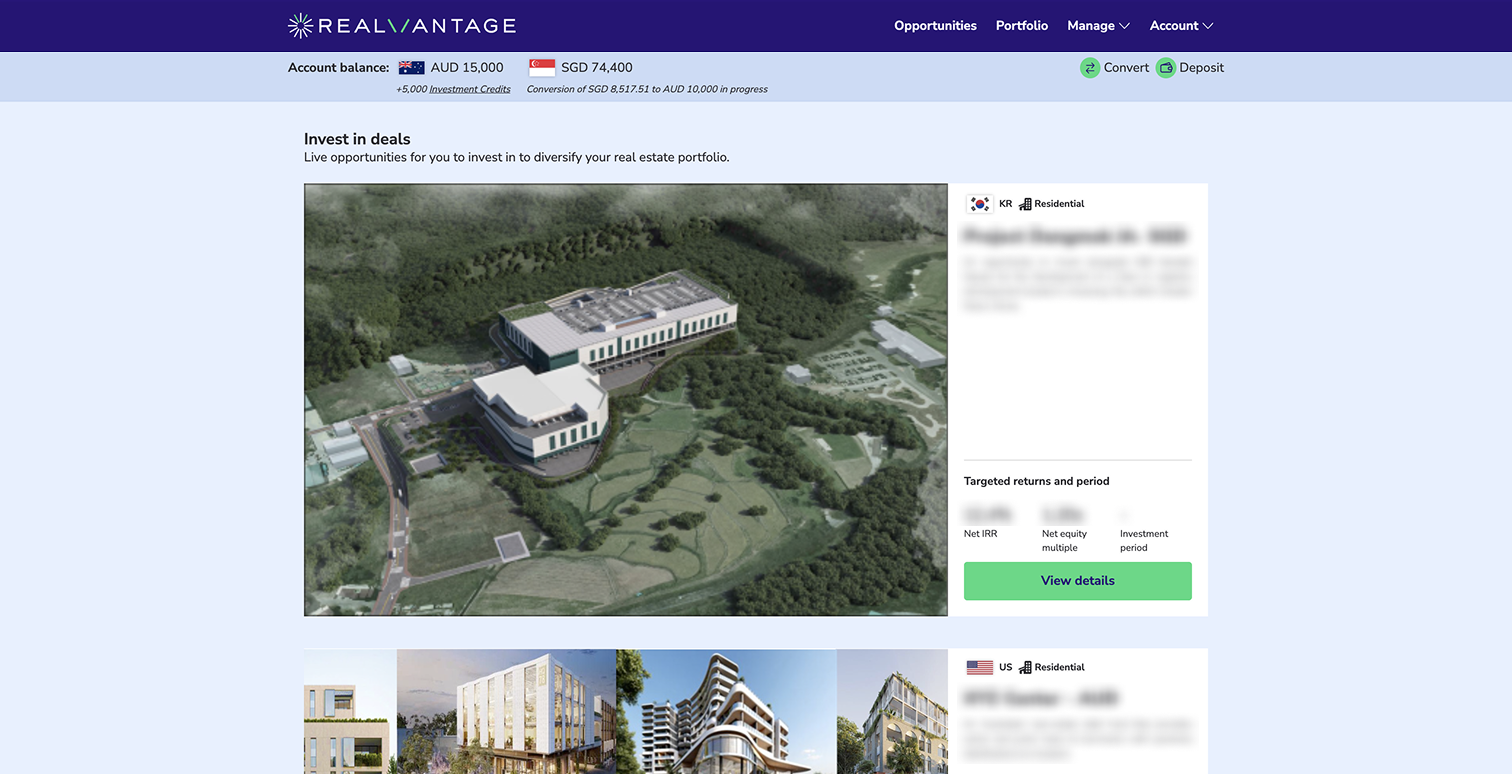
Task: Select the white glass building photo
Action: click(506, 712)
